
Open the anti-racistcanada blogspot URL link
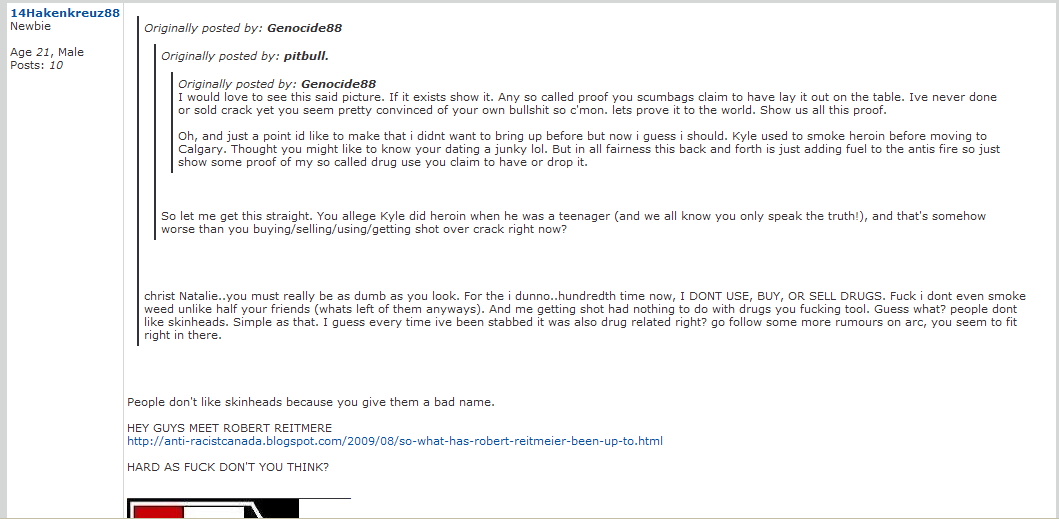(x=394, y=441)
